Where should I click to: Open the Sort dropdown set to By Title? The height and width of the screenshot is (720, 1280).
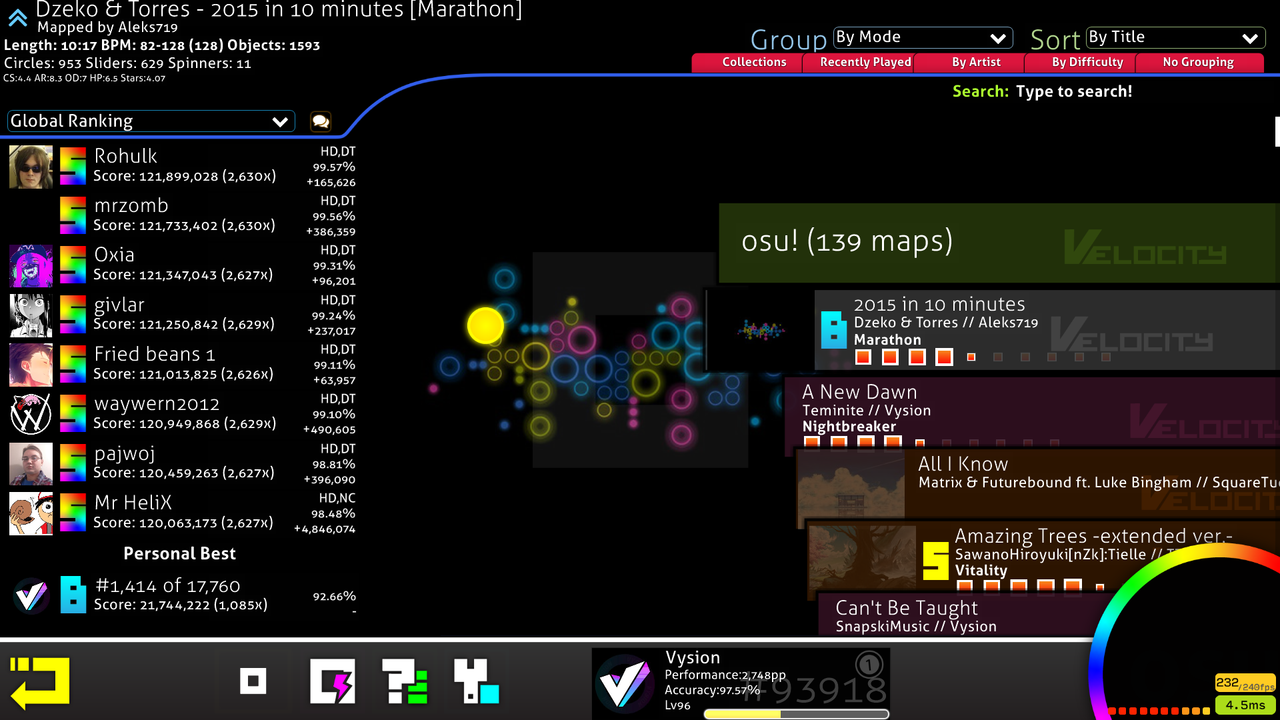click(1176, 38)
